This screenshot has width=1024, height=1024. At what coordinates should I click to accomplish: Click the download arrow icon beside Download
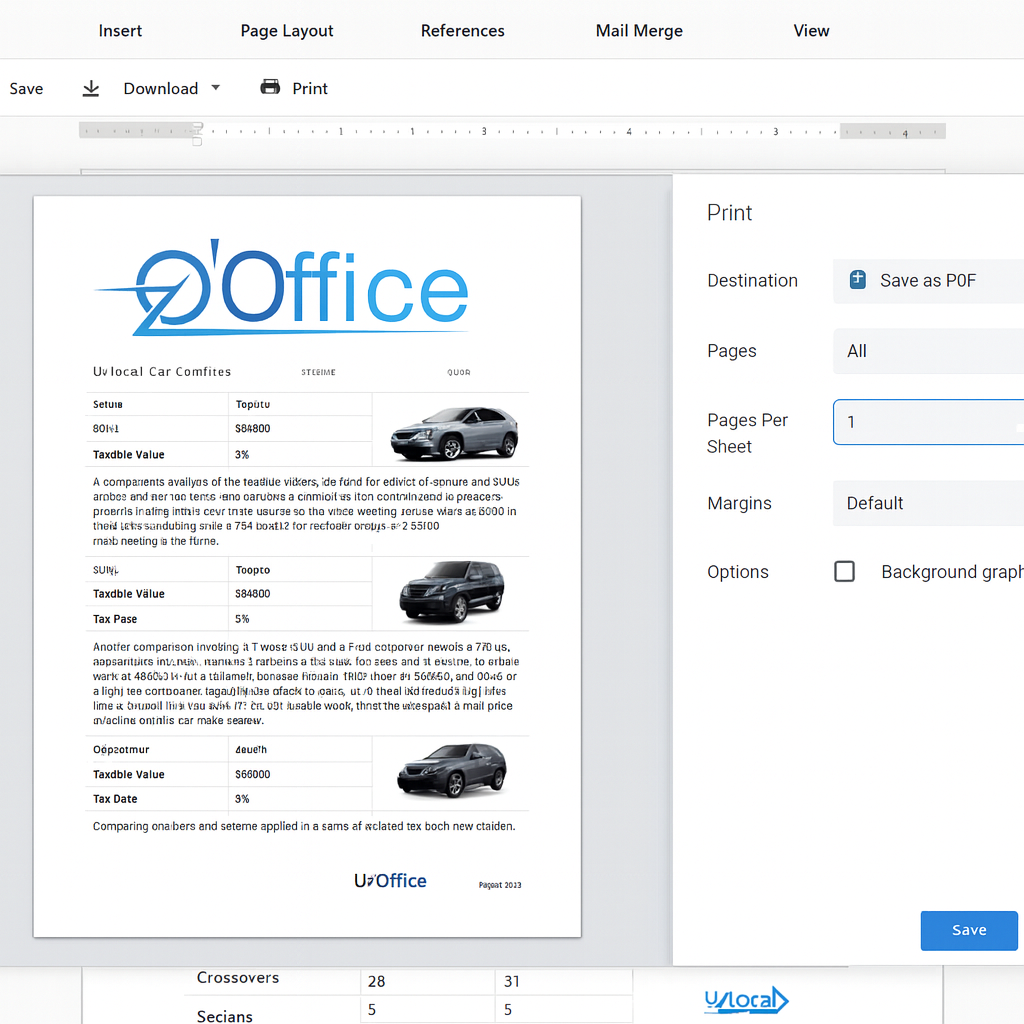[x=91, y=88]
